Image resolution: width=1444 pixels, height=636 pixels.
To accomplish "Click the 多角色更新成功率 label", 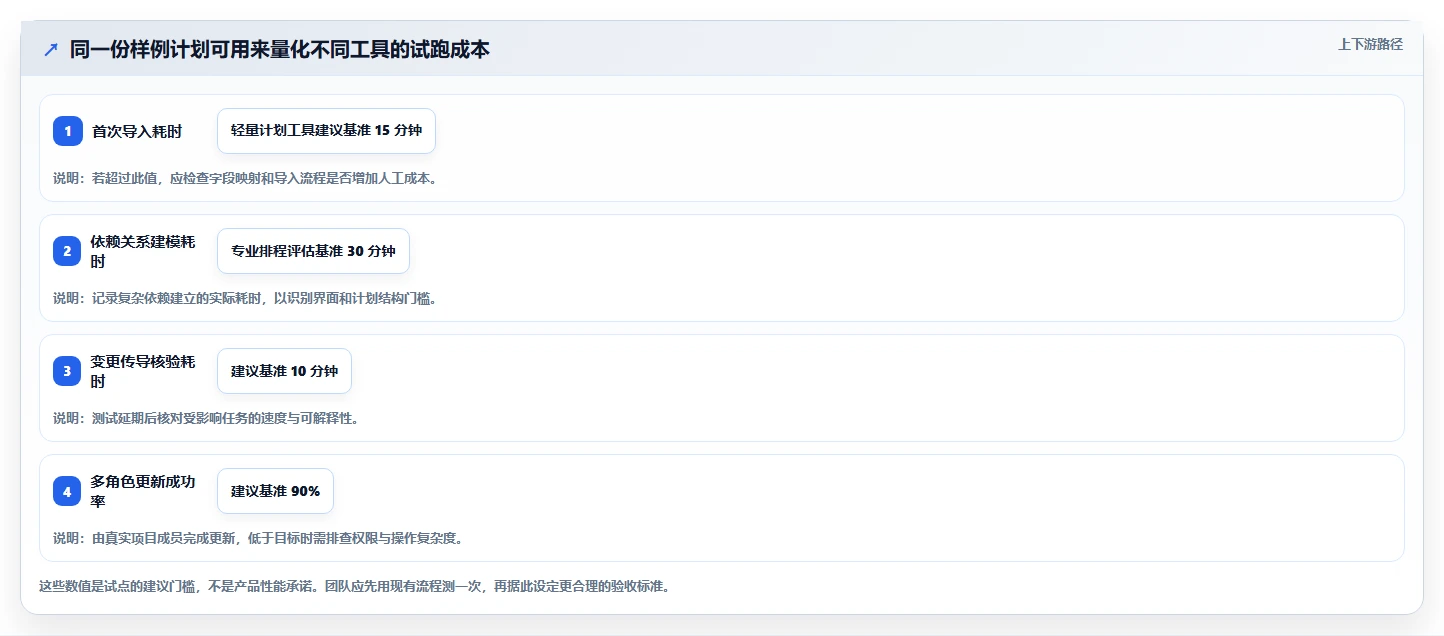I will pyautogui.click(x=143, y=491).
